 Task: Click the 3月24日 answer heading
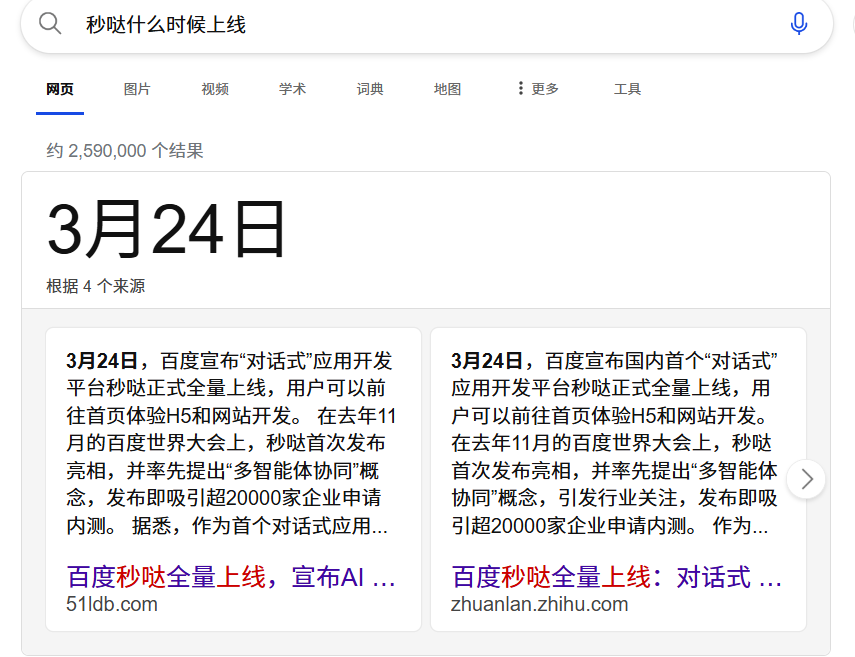pos(166,229)
